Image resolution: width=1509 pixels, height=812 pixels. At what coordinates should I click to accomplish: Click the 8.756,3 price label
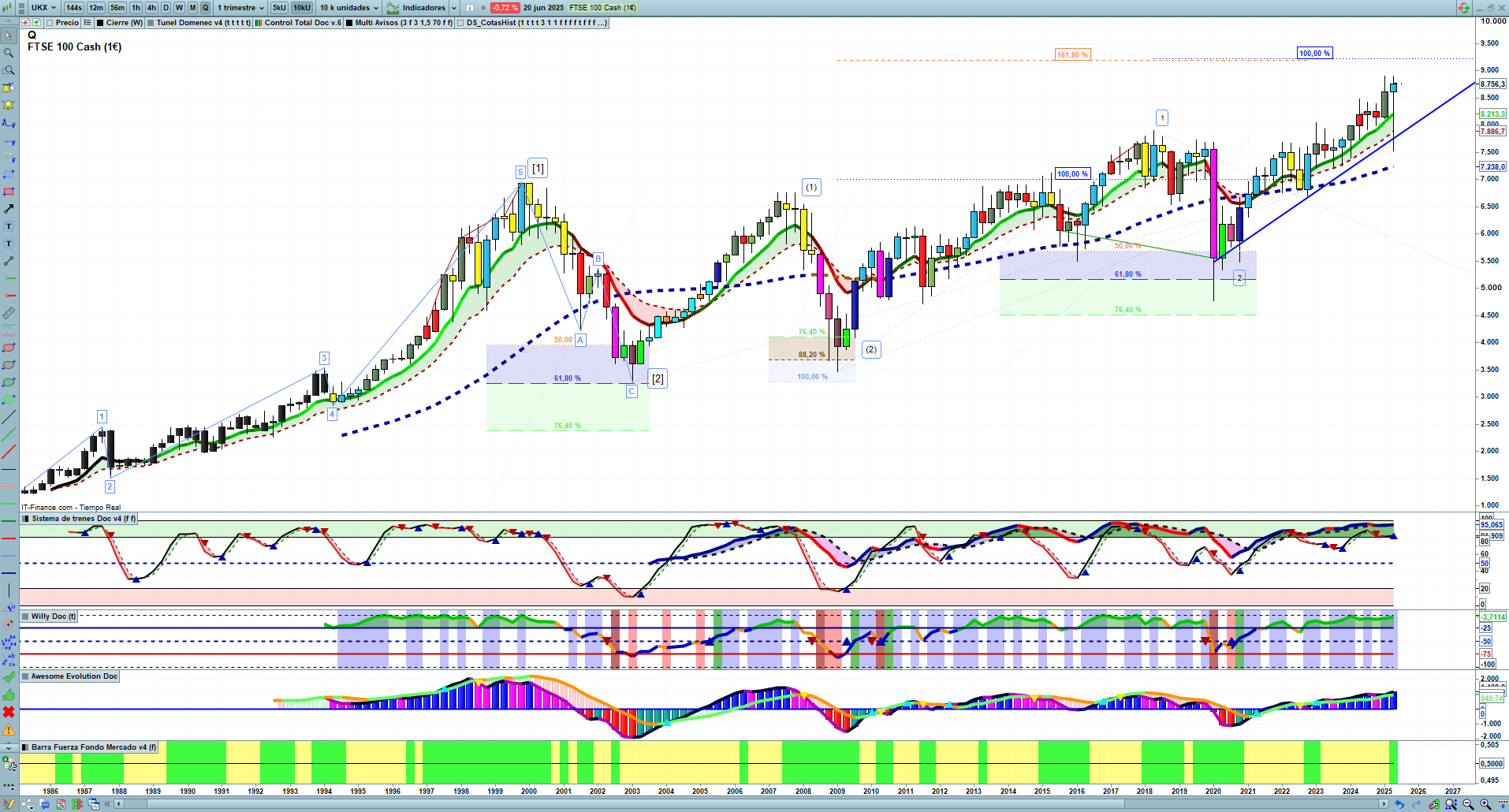pyautogui.click(x=1492, y=84)
